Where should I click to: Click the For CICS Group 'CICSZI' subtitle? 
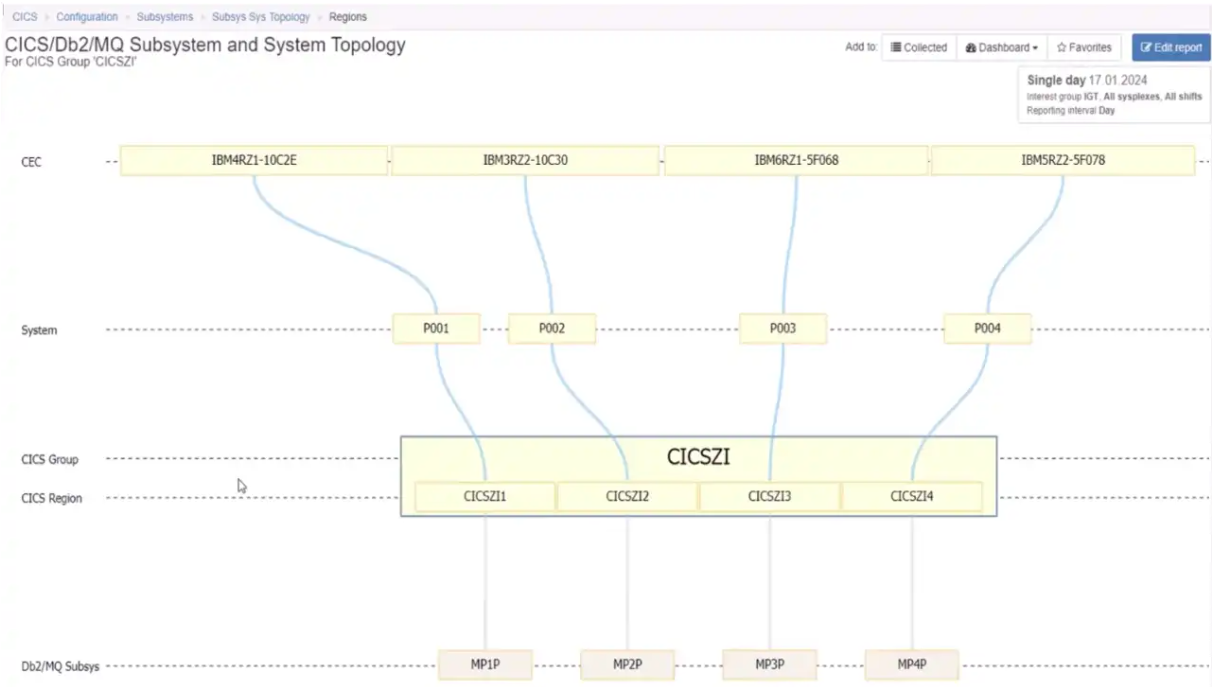pyautogui.click(x=71, y=62)
